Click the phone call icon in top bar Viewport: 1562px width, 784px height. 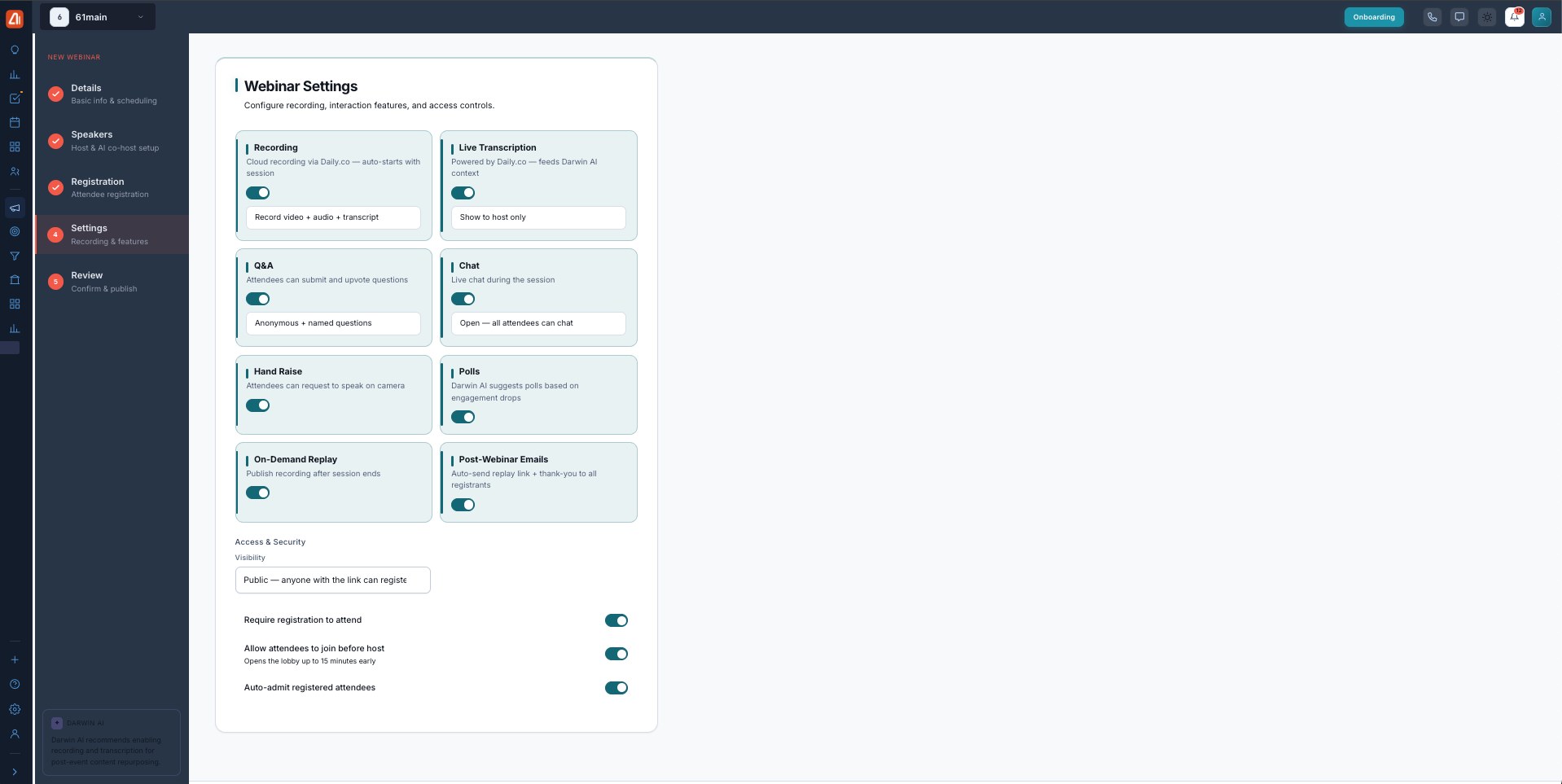click(x=1432, y=17)
